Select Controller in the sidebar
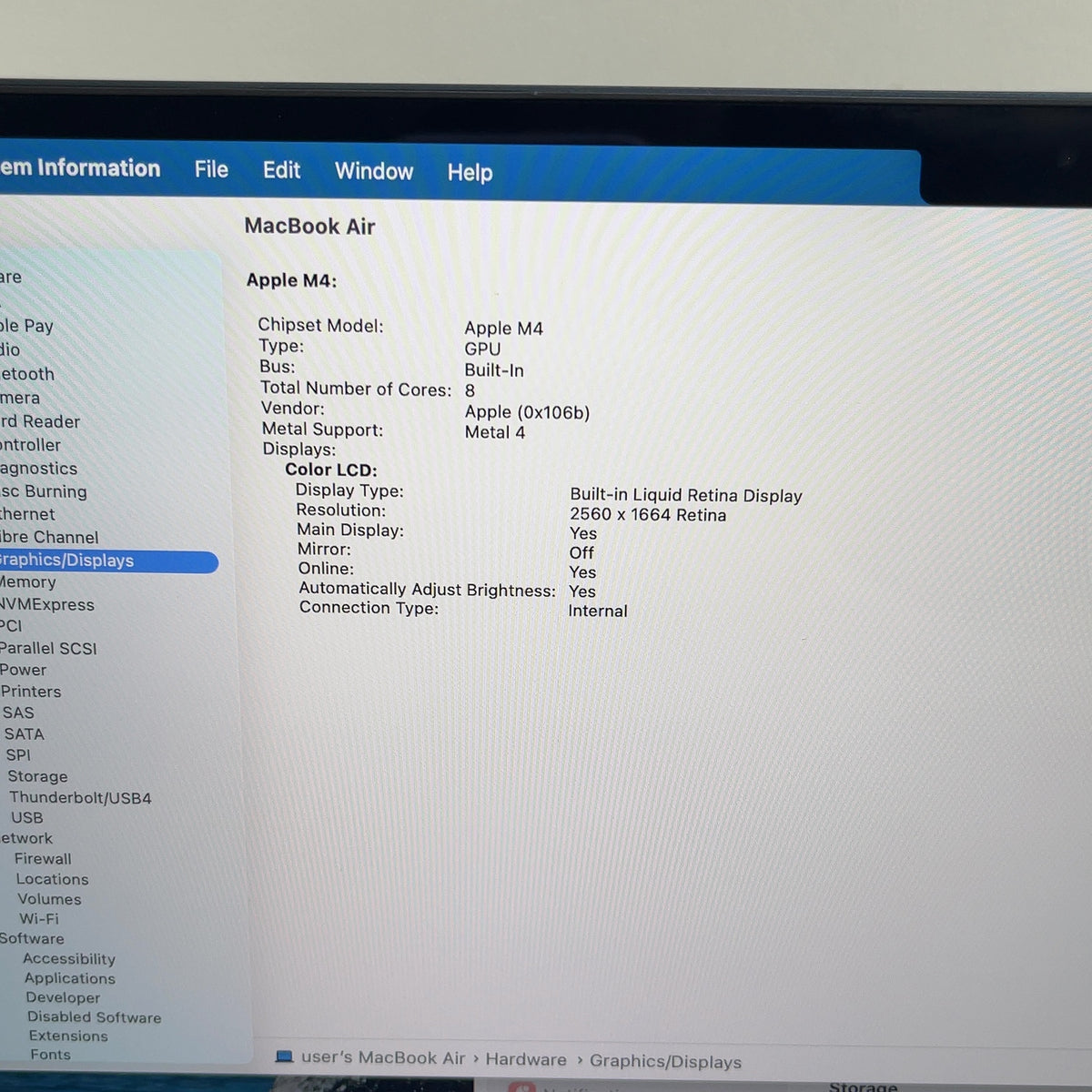The width and height of the screenshot is (1092, 1092). 30,445
